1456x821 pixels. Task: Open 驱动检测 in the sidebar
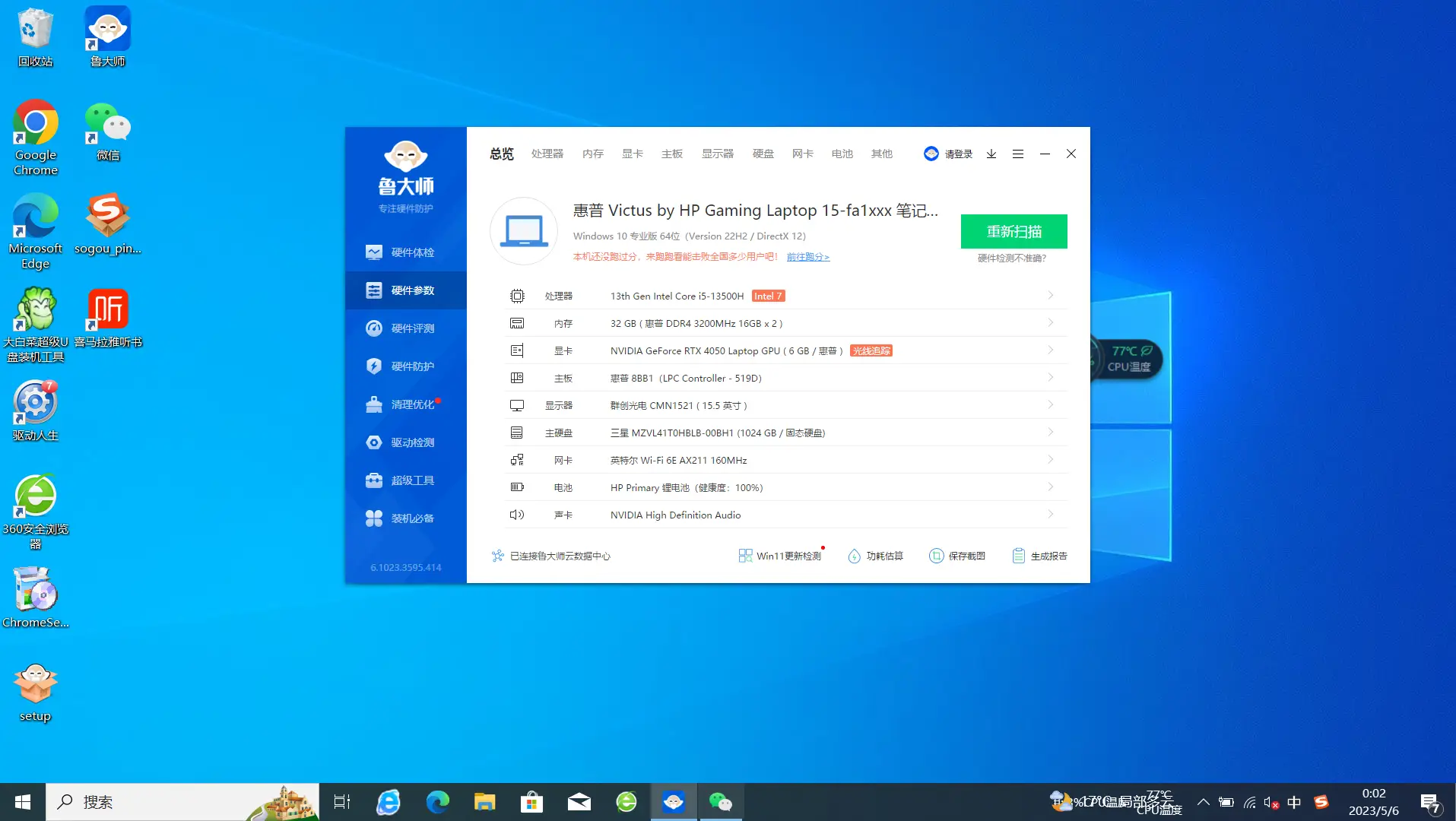click(405, 442)
